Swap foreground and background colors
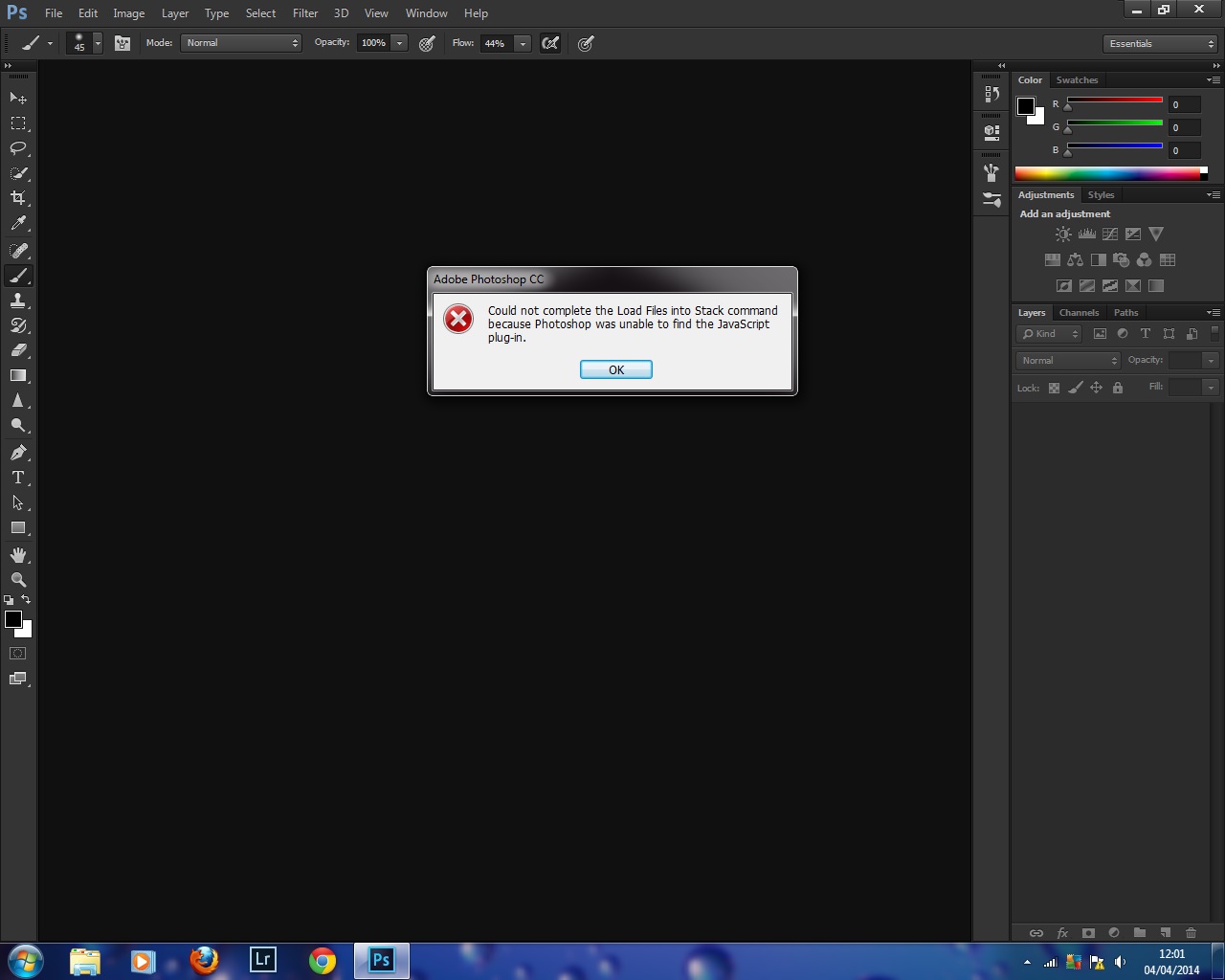1225x980 pixels. [x=26, y=600]
